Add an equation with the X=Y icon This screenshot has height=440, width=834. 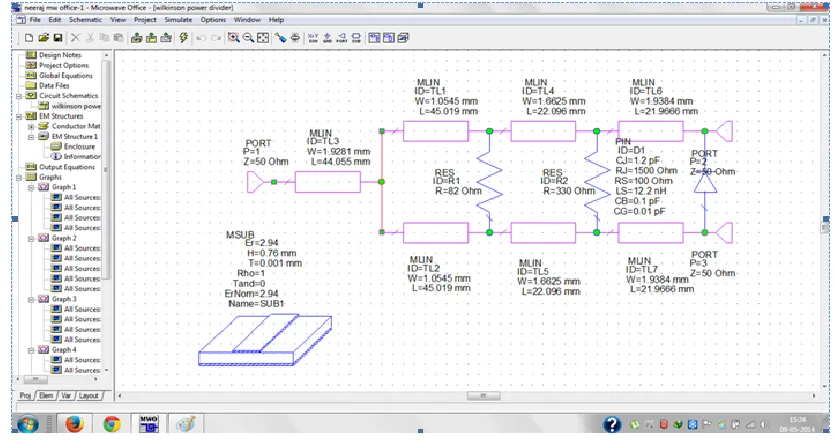313,38
